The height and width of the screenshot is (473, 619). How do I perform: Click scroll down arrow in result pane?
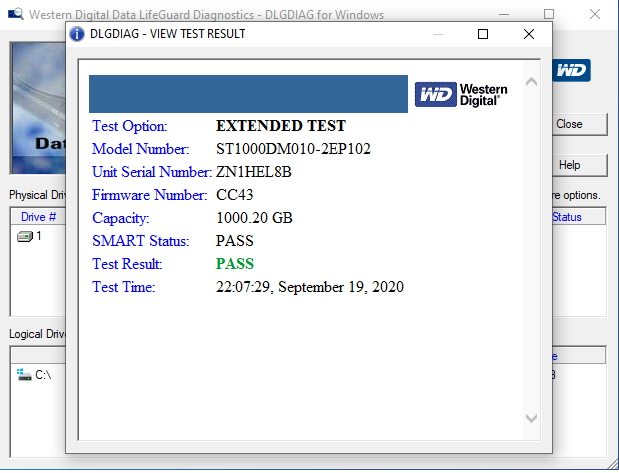[x=531, y=418]
